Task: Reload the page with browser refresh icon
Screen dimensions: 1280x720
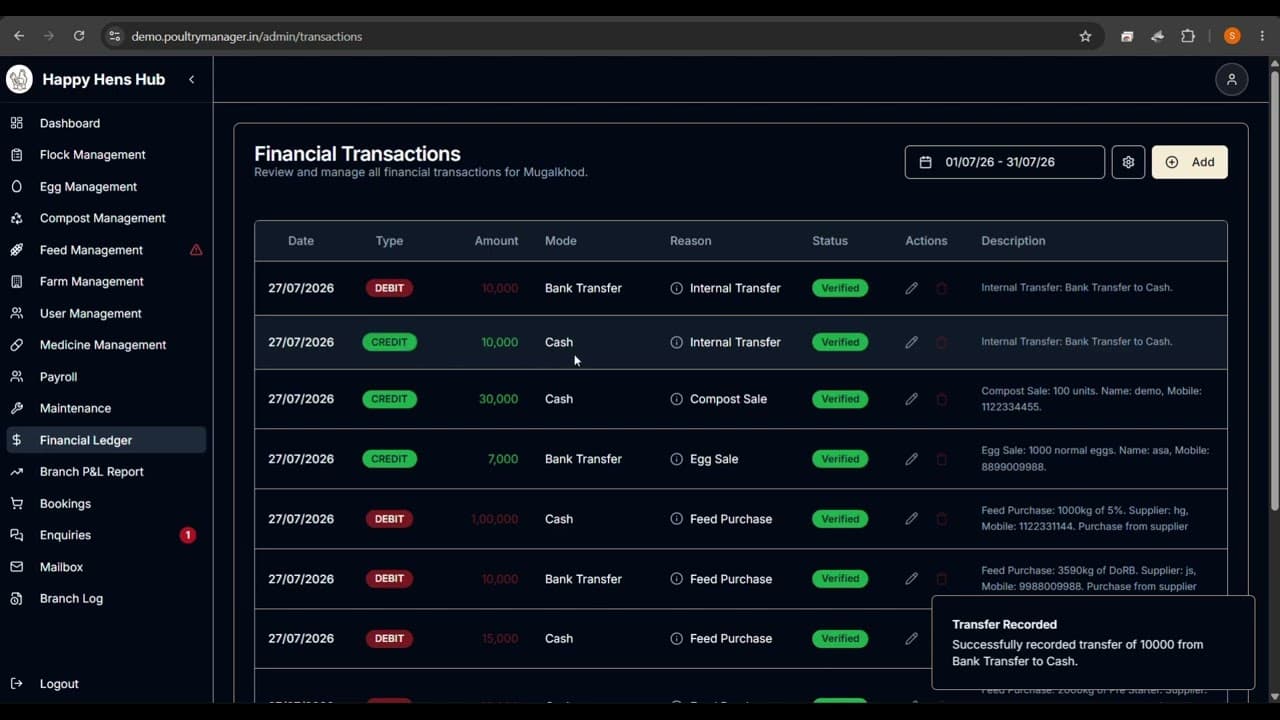Action: [x=79, y=36]
